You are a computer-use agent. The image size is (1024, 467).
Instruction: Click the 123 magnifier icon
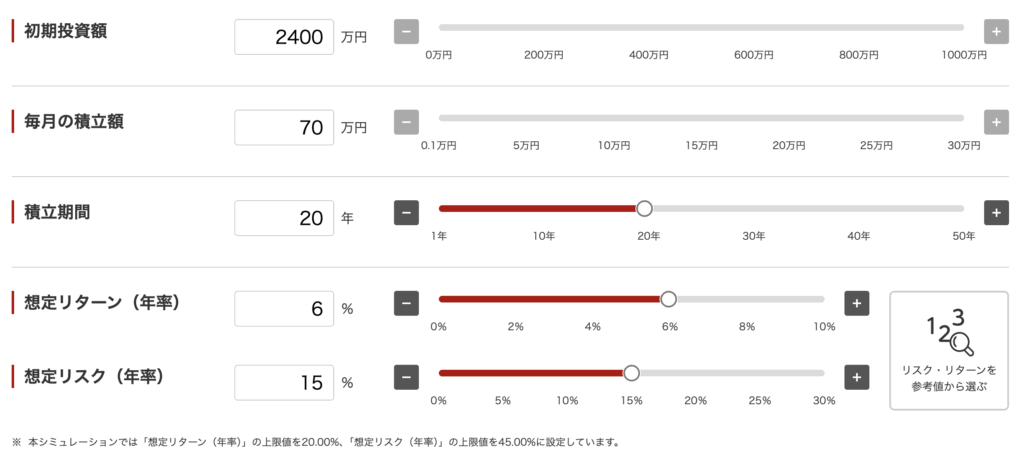click(948, 333)
